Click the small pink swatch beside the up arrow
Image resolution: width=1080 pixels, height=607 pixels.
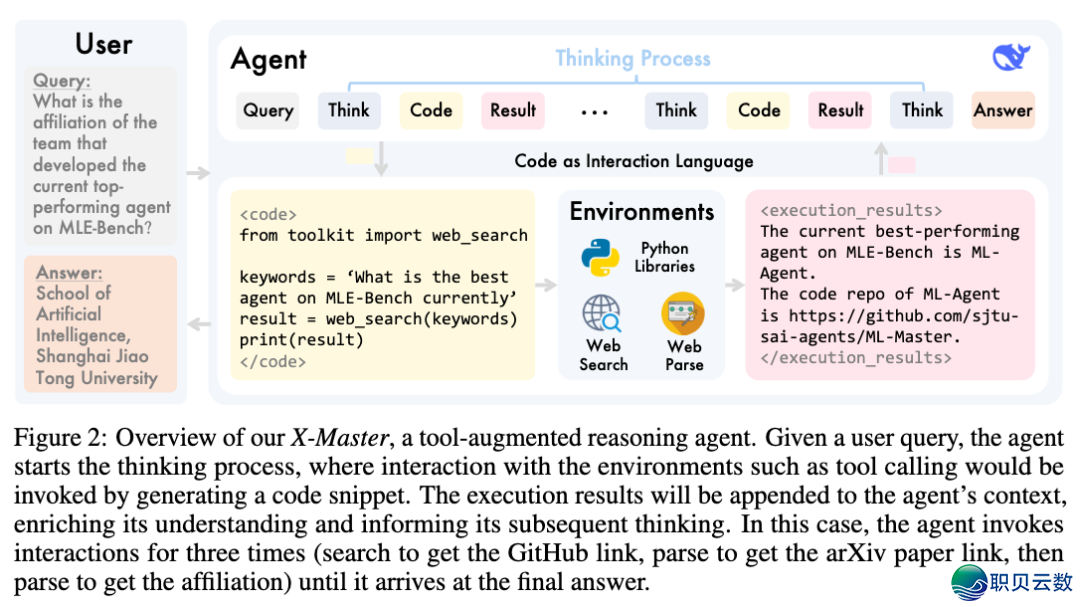tap(902, 165)
